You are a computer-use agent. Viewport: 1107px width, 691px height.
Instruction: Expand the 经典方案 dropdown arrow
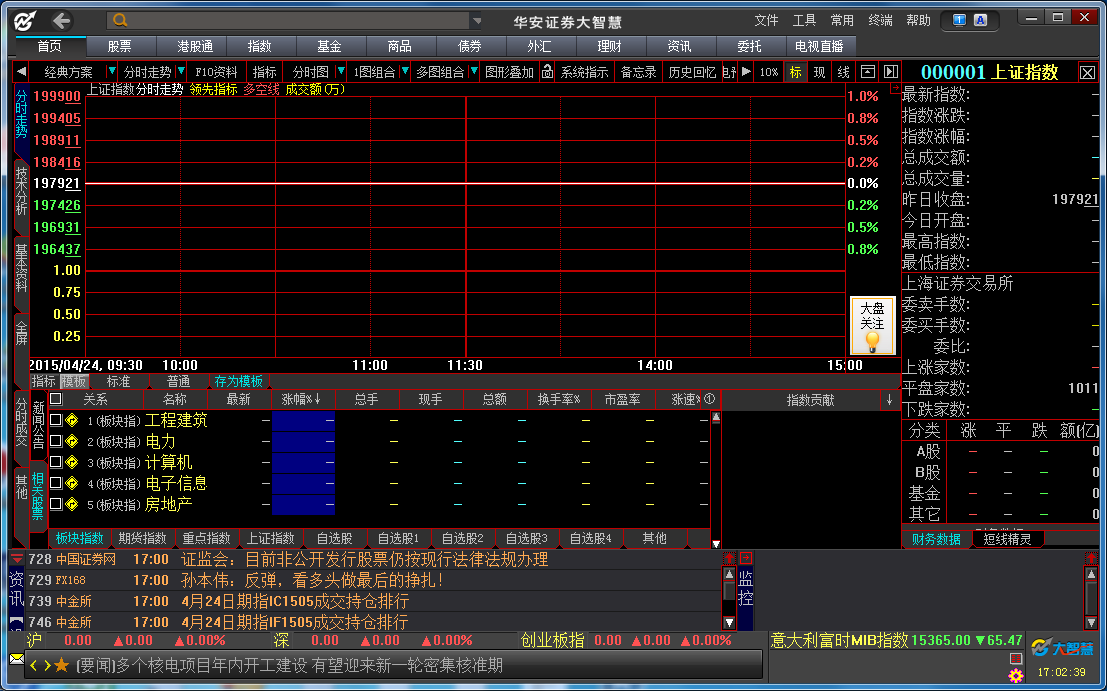click(x=111, y=72)
